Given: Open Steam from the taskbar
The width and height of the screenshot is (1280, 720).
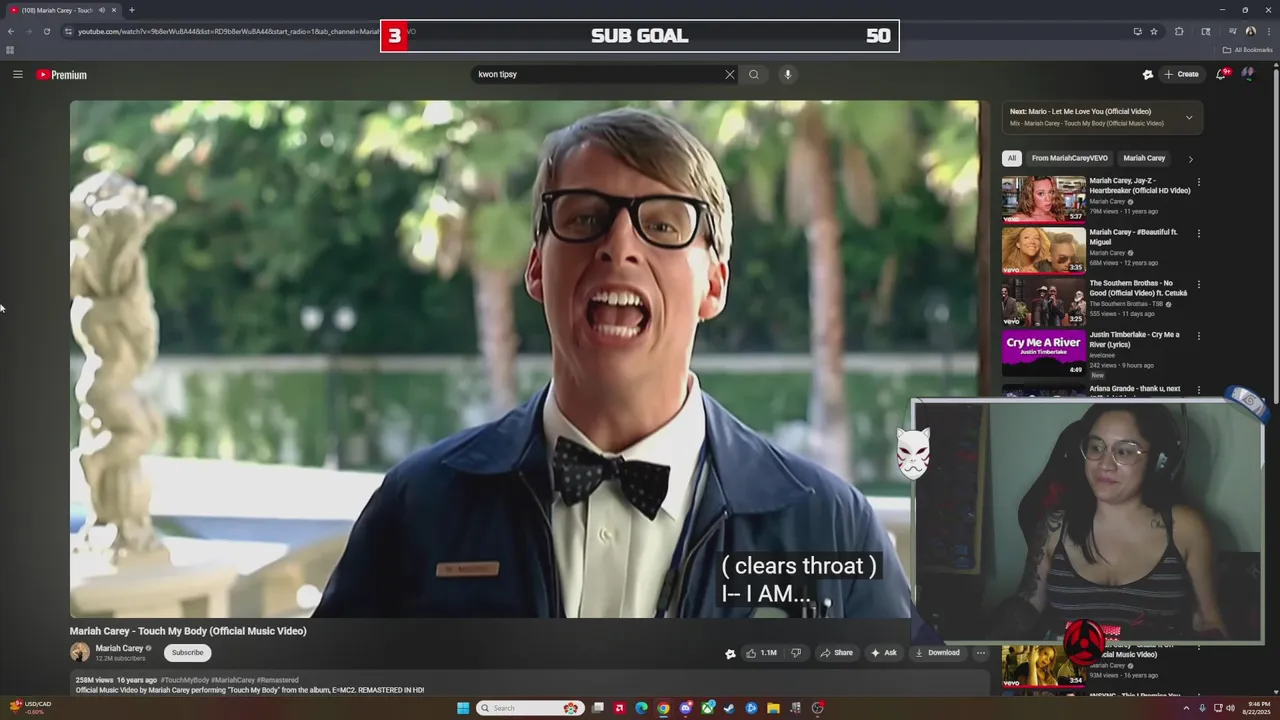Looking at the screenshot, I should coord(729,708).
